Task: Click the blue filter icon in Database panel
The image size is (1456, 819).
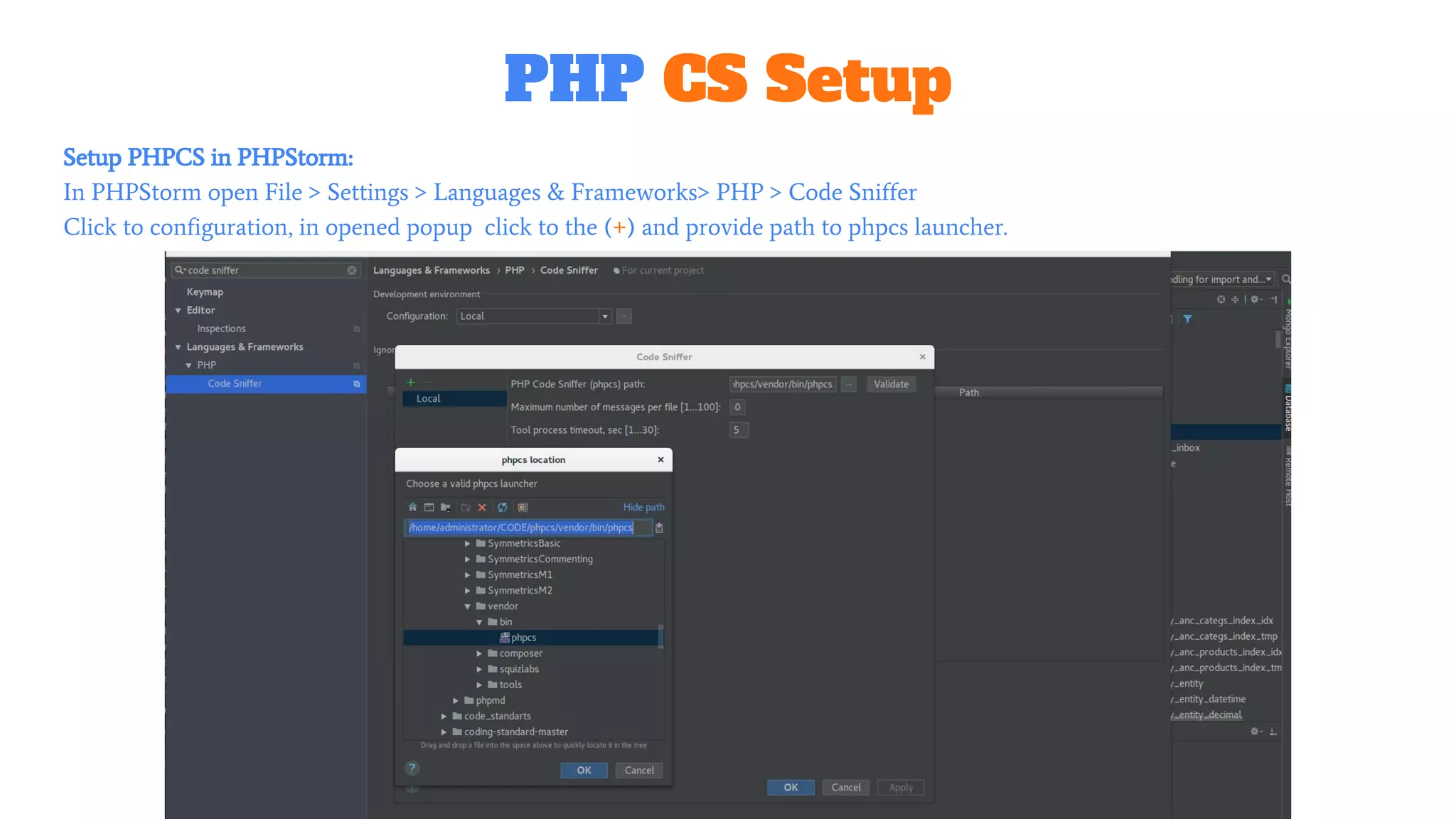Action: (x=1187, y=319)
